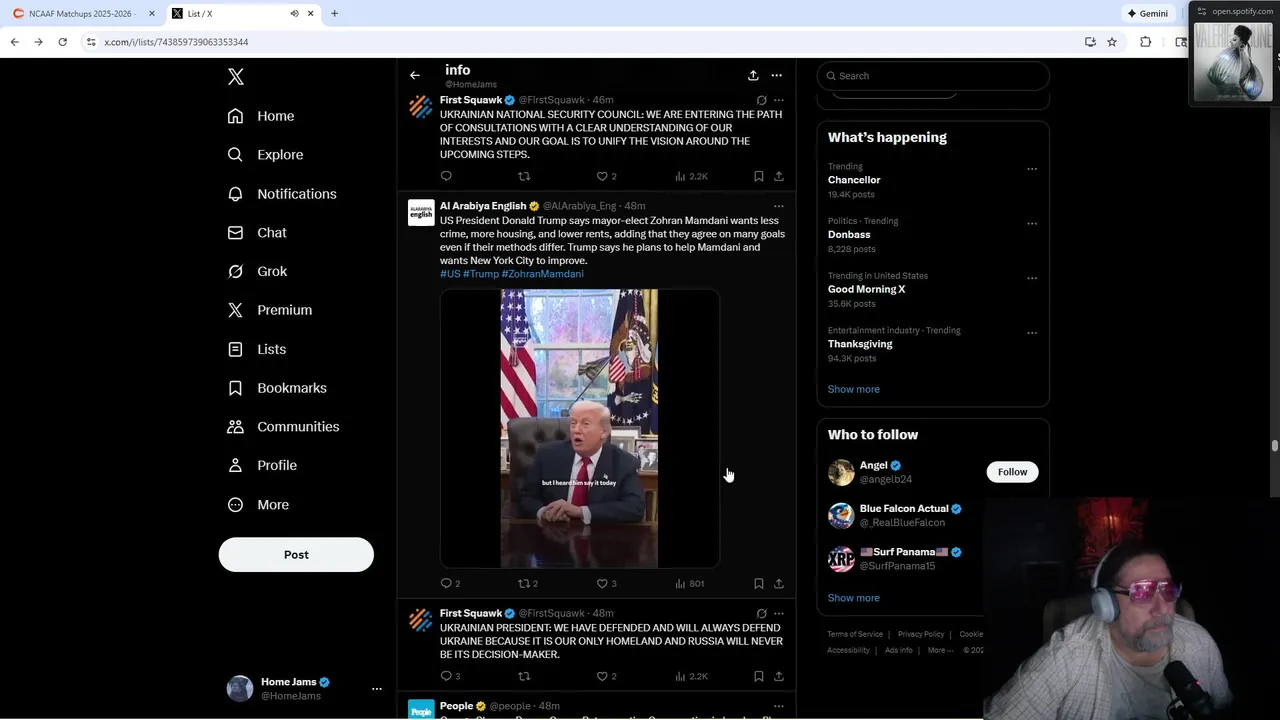Open the Good Morning X trend
Screen dimensions: 1280x720
point(866,289)
